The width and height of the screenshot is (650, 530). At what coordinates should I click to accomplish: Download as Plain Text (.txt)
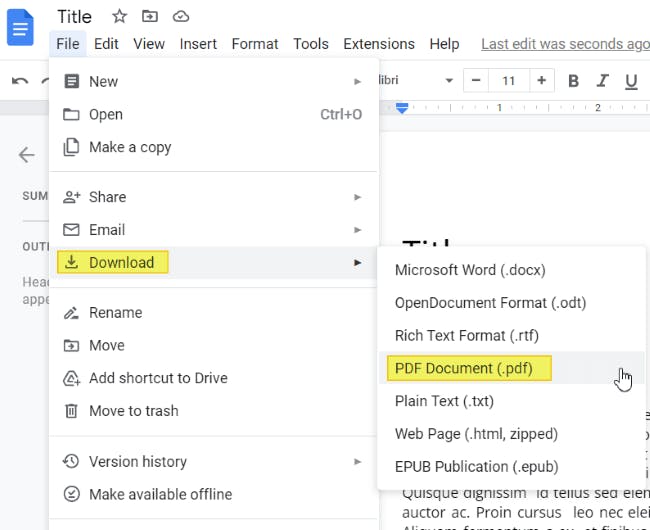point(512,401)
